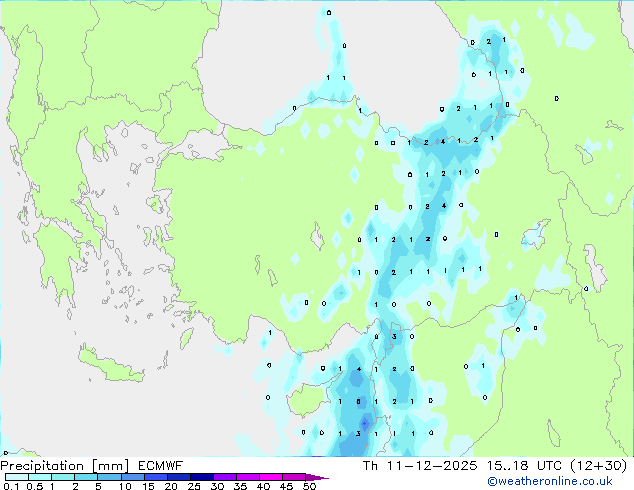Click the legend swatch between 25 and 30
Image resolution: width=634 pixels, height=490 pixels.
coord(201,477)
